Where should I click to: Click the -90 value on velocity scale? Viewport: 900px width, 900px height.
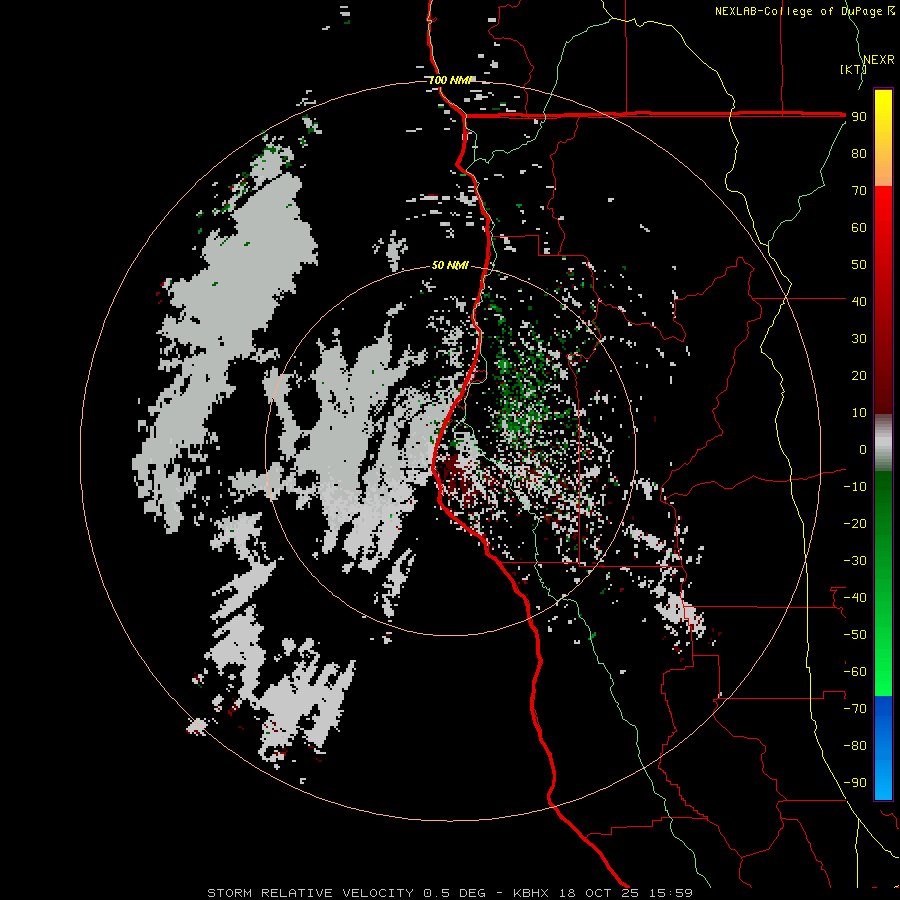click(855, 783)
